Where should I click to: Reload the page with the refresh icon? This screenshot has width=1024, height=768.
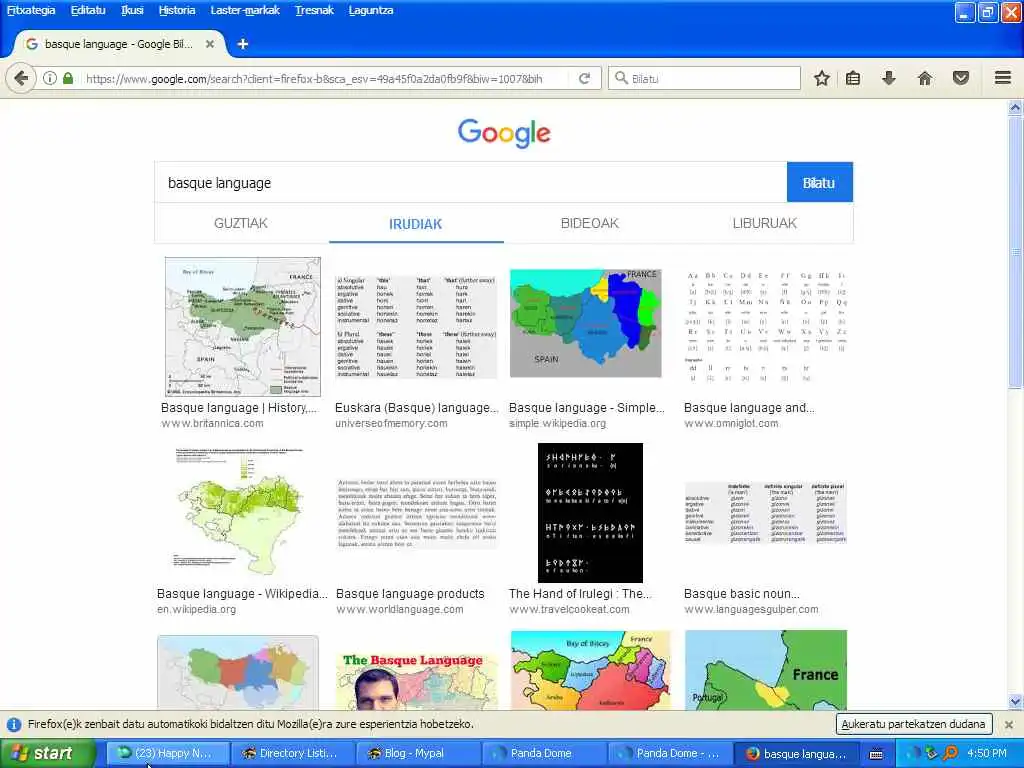point(584,79)
